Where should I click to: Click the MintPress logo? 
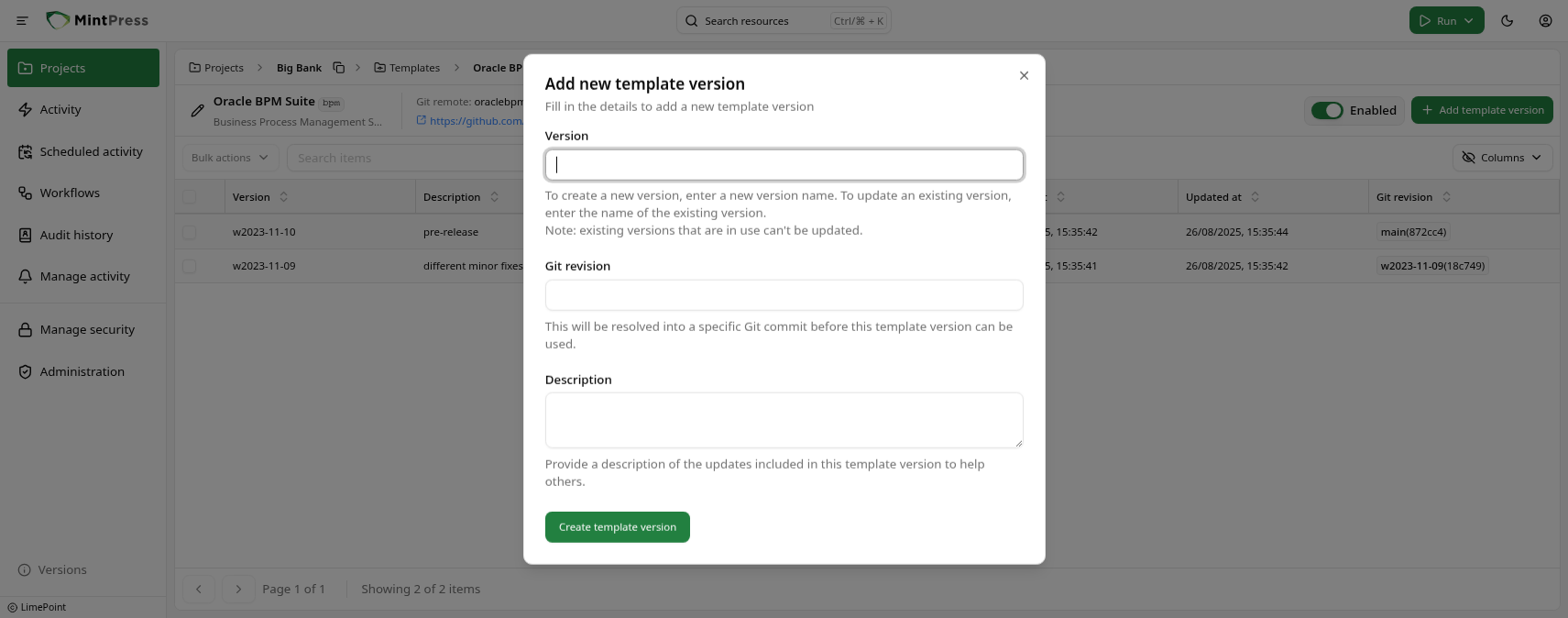click(x=97, y=20)
